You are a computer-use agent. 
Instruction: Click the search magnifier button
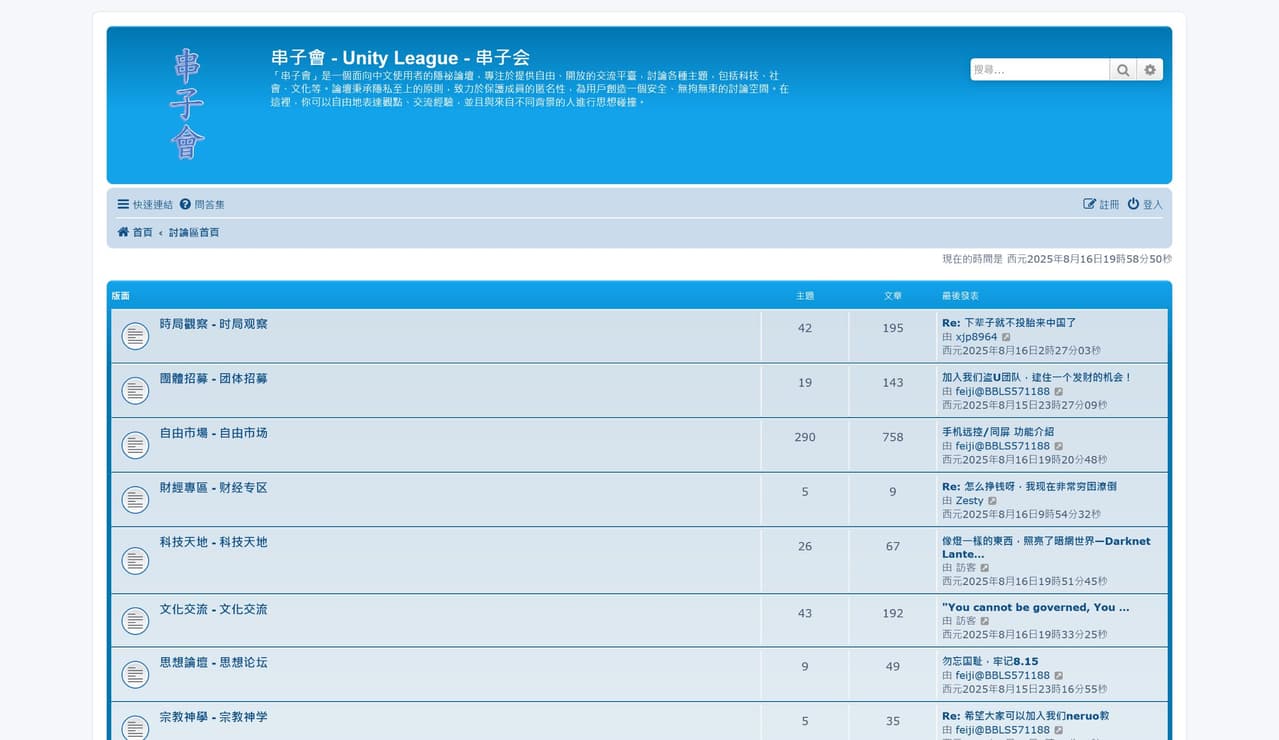pos(1123,70)
